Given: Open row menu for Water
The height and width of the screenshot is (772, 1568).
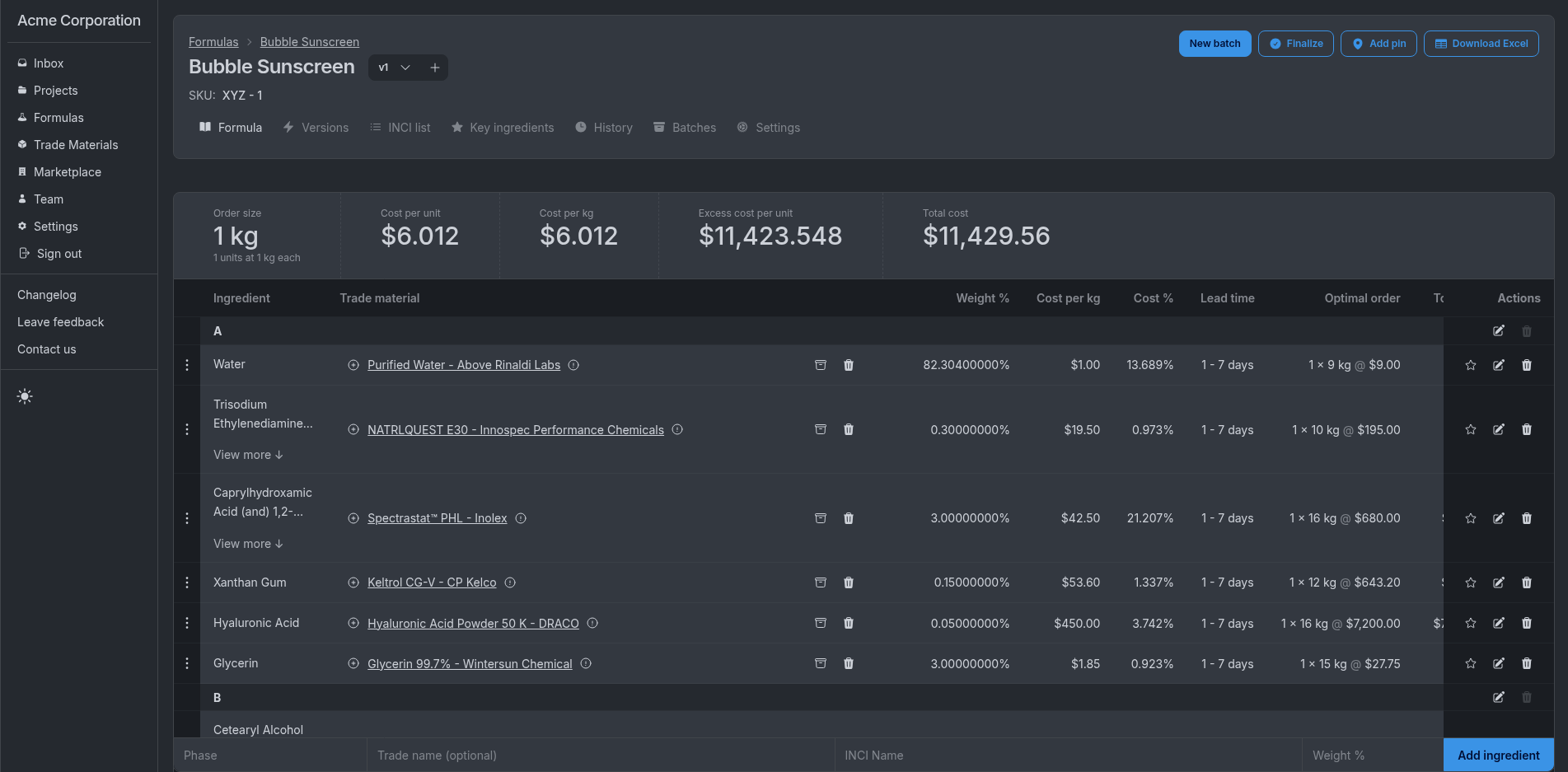Looking at the screenshot, I should click(187, 365).
